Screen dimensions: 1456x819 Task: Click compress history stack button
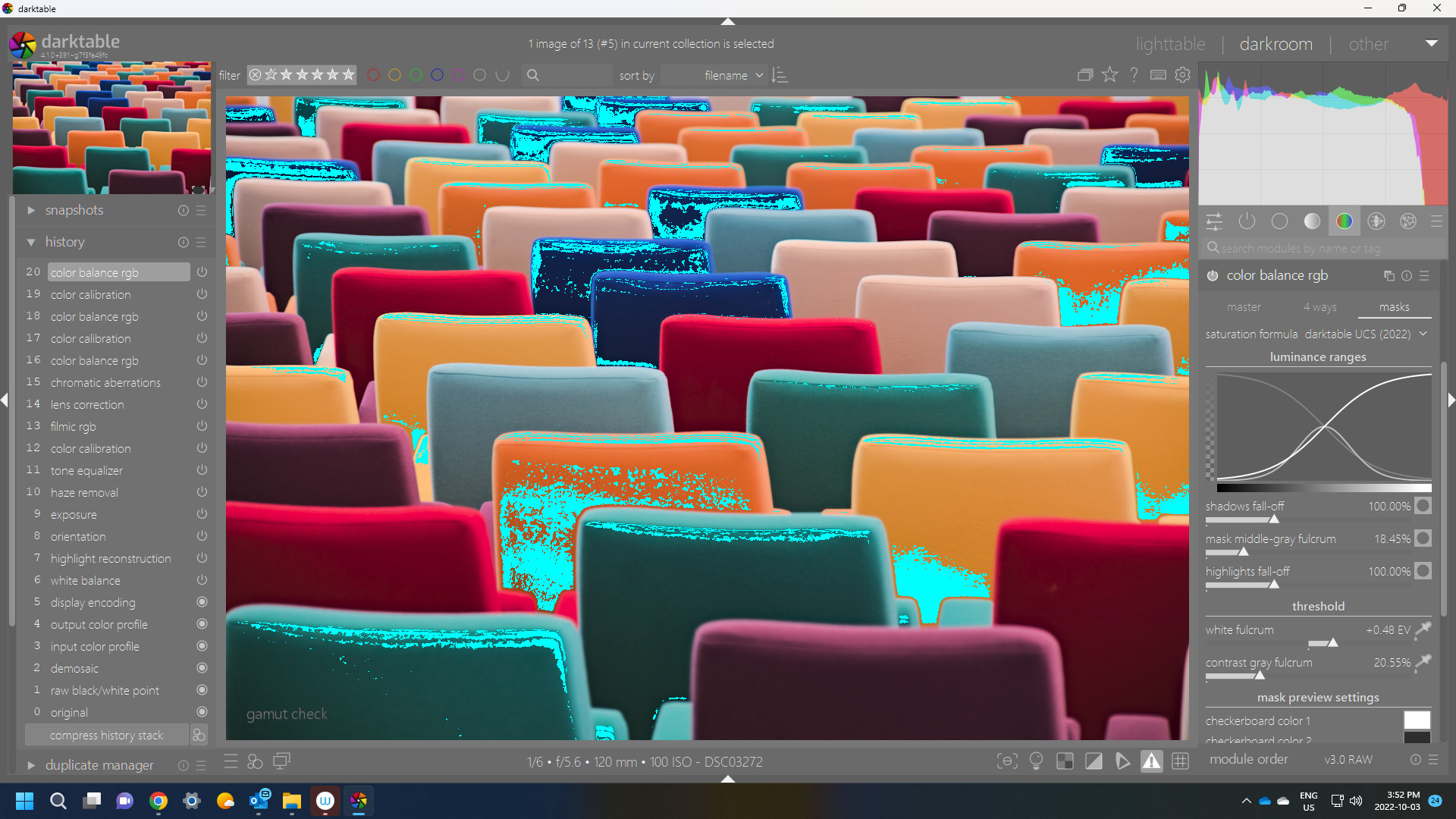point(106,735)
